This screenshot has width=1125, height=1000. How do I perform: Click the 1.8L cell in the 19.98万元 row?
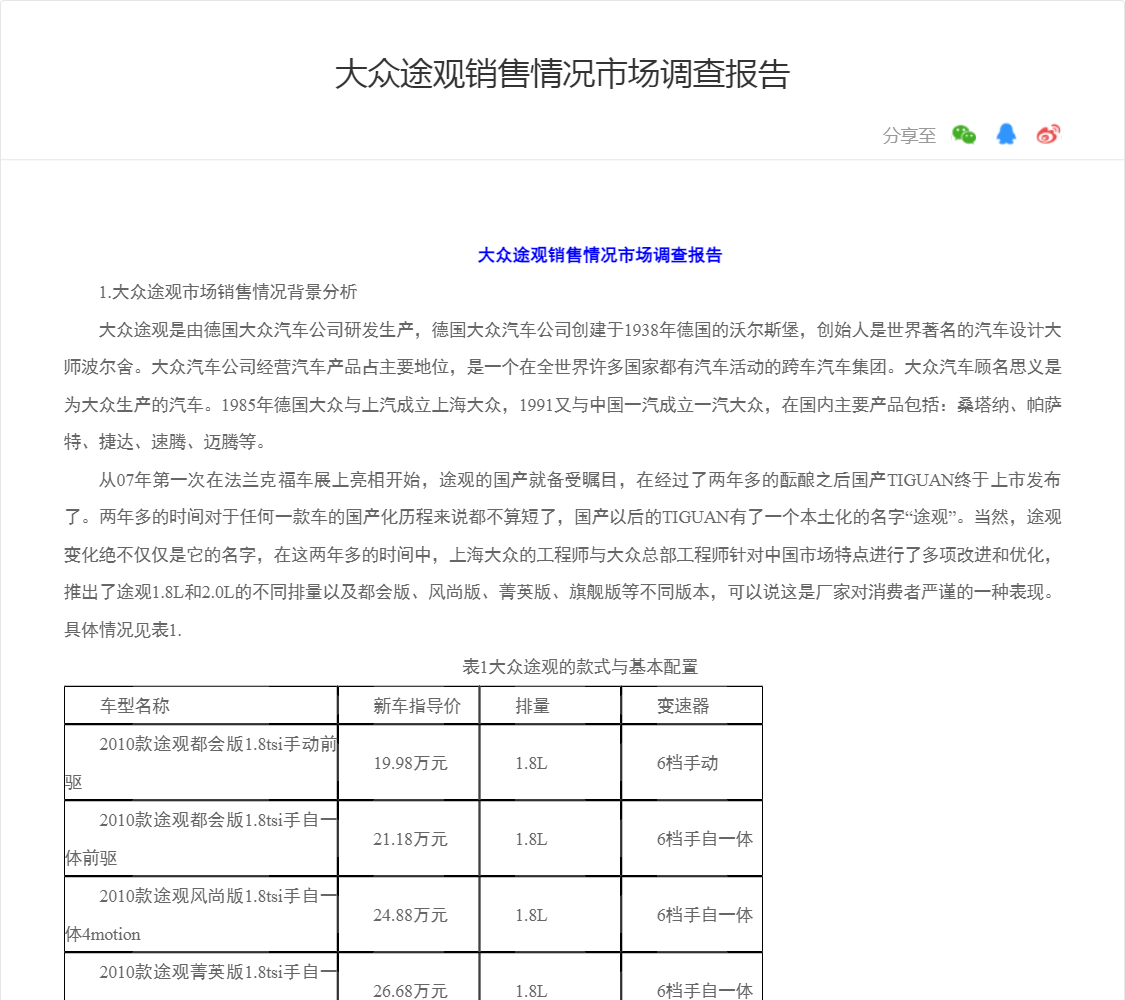(550, 763)
